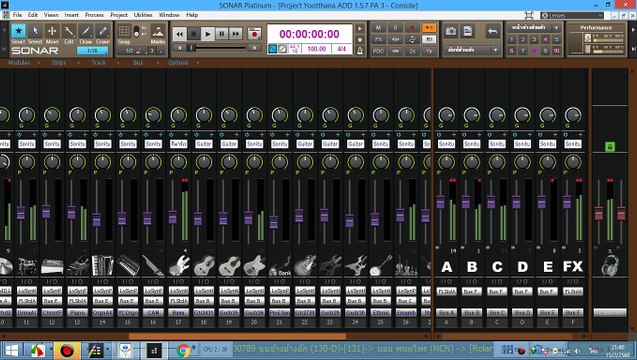Click the drum kit icon on strip 11
The width and height of the screenshot is (637, 360).
coord(27,266)
